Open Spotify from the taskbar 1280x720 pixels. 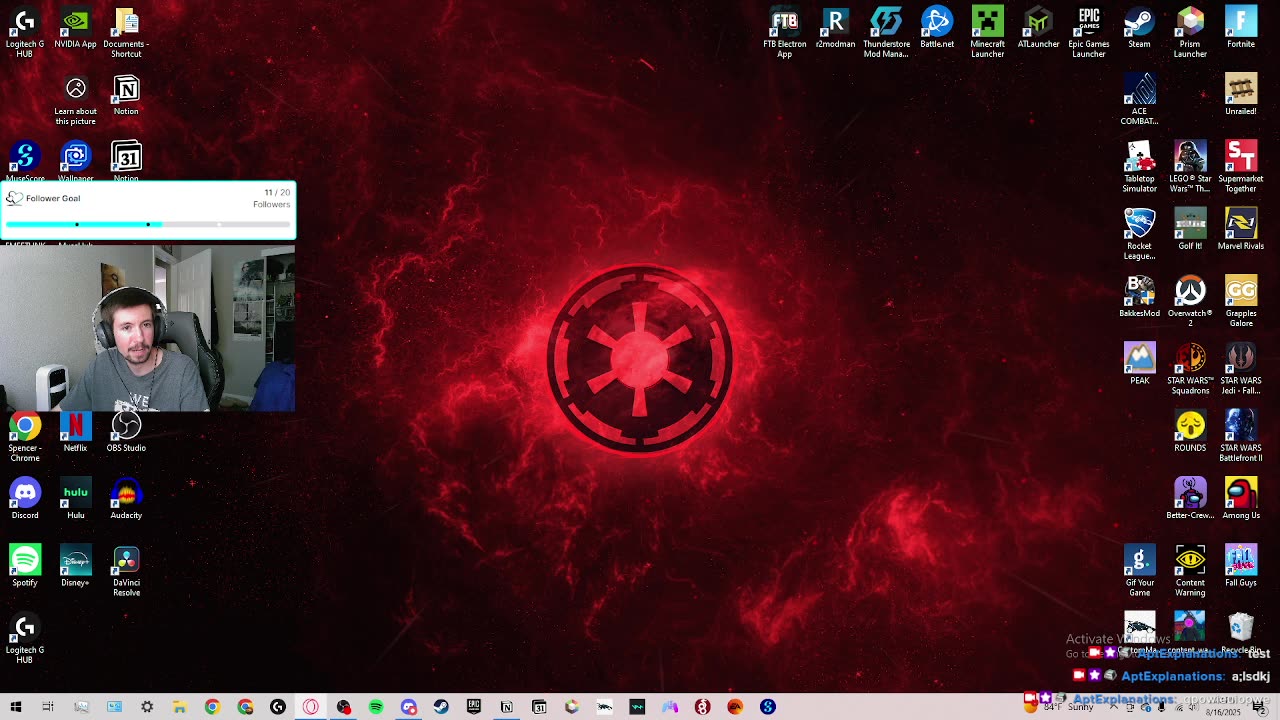[376, 707]
